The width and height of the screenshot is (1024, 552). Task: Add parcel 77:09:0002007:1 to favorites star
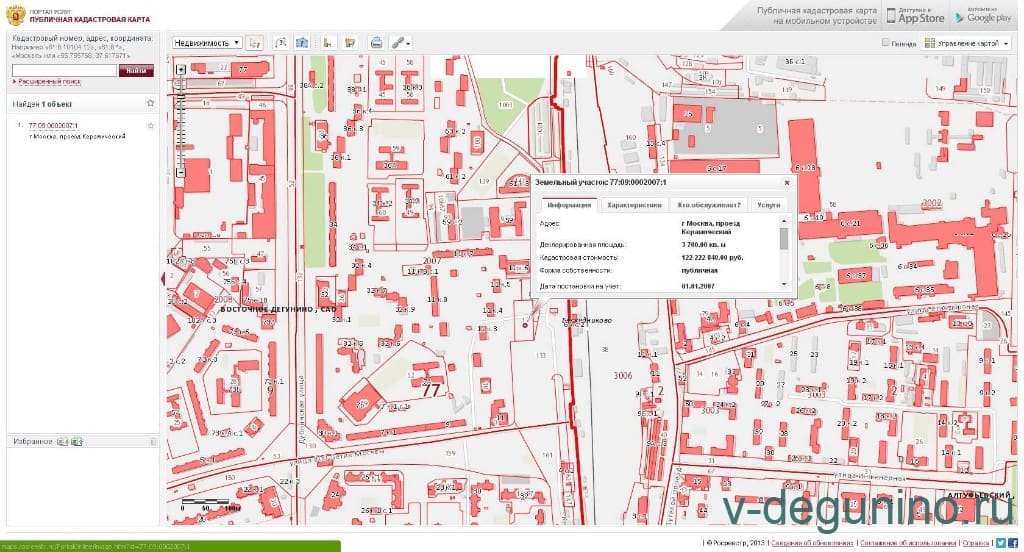150,125
